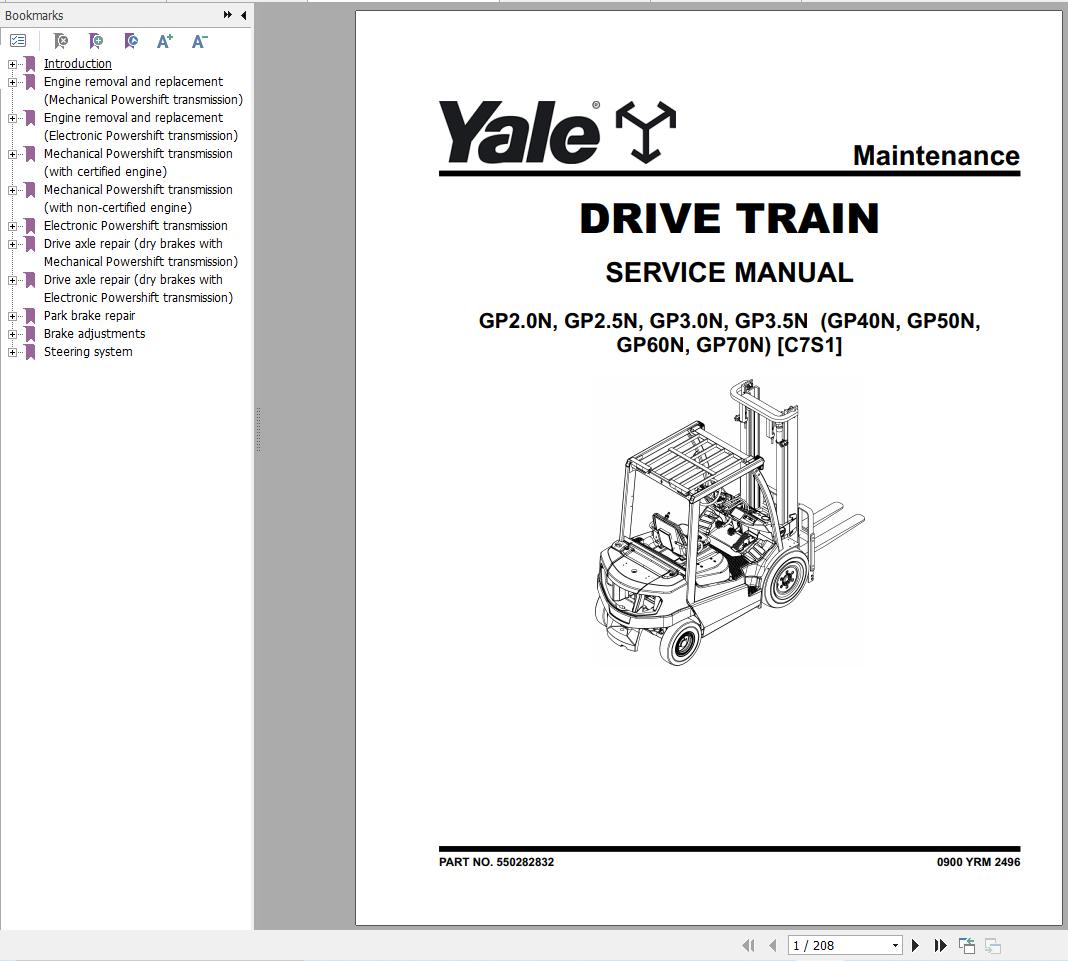This screenshot has height=961, width=1068.
Task: Go to Electronic Powershift transmission bookmark
Action: [136, 225]
